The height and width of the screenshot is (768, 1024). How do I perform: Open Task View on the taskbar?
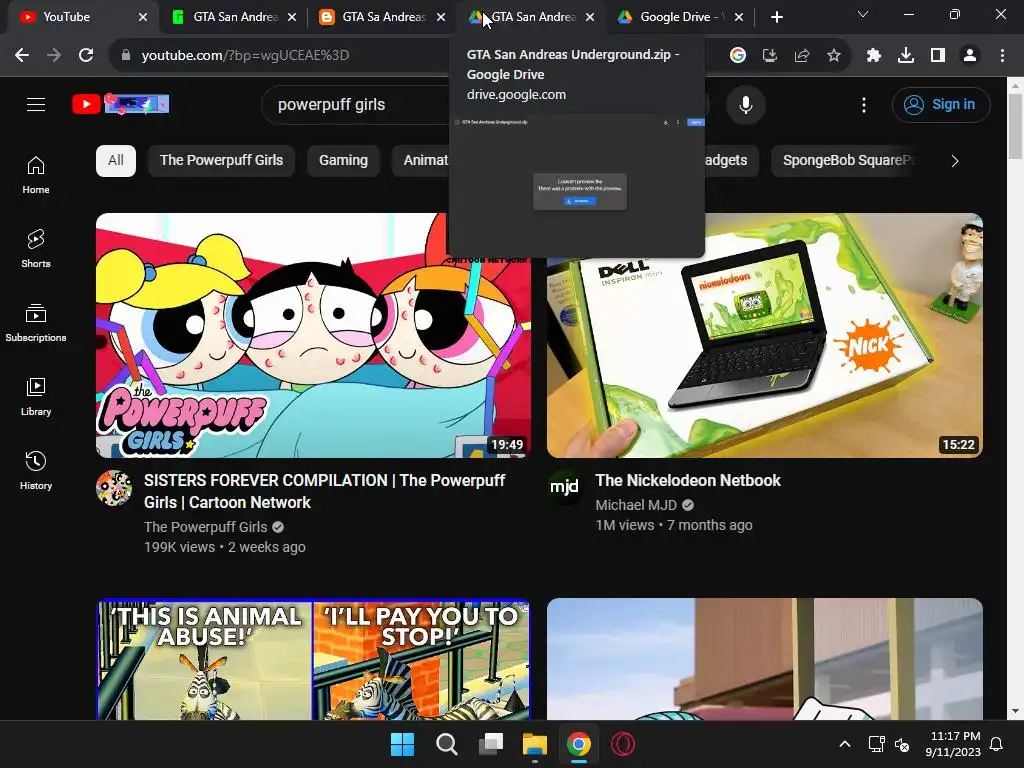[490, 744]
